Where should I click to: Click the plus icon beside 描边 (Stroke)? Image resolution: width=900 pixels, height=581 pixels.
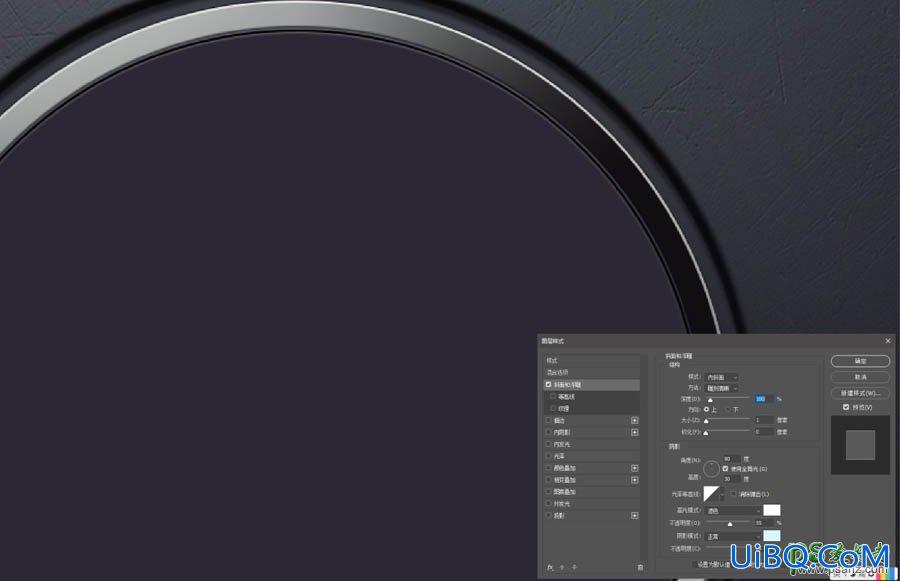[634, 420]
